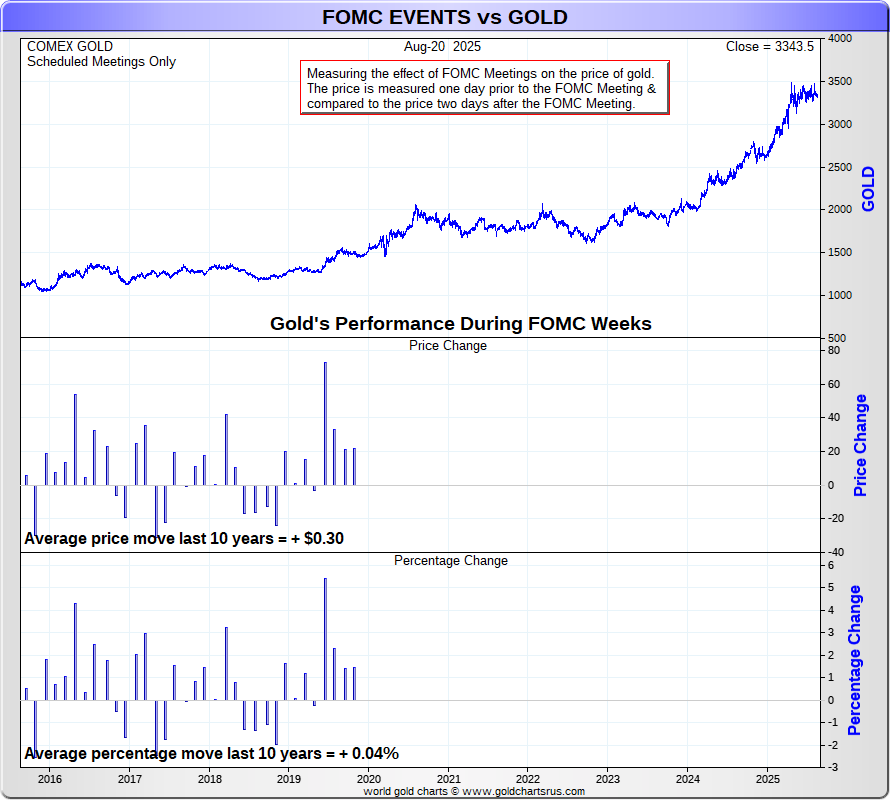Click the 'Percentage Change' panel title
The image size is (890, 800).
pyautogui.click(x=451, y=560)
